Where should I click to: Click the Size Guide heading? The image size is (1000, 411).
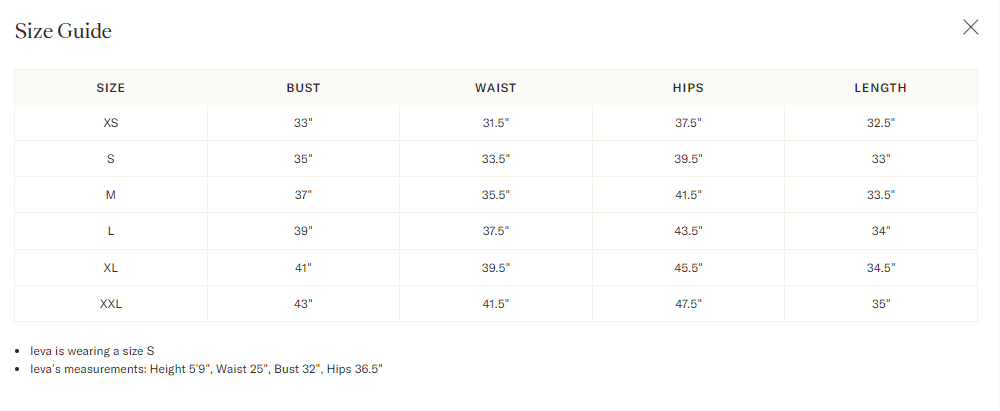63,31
